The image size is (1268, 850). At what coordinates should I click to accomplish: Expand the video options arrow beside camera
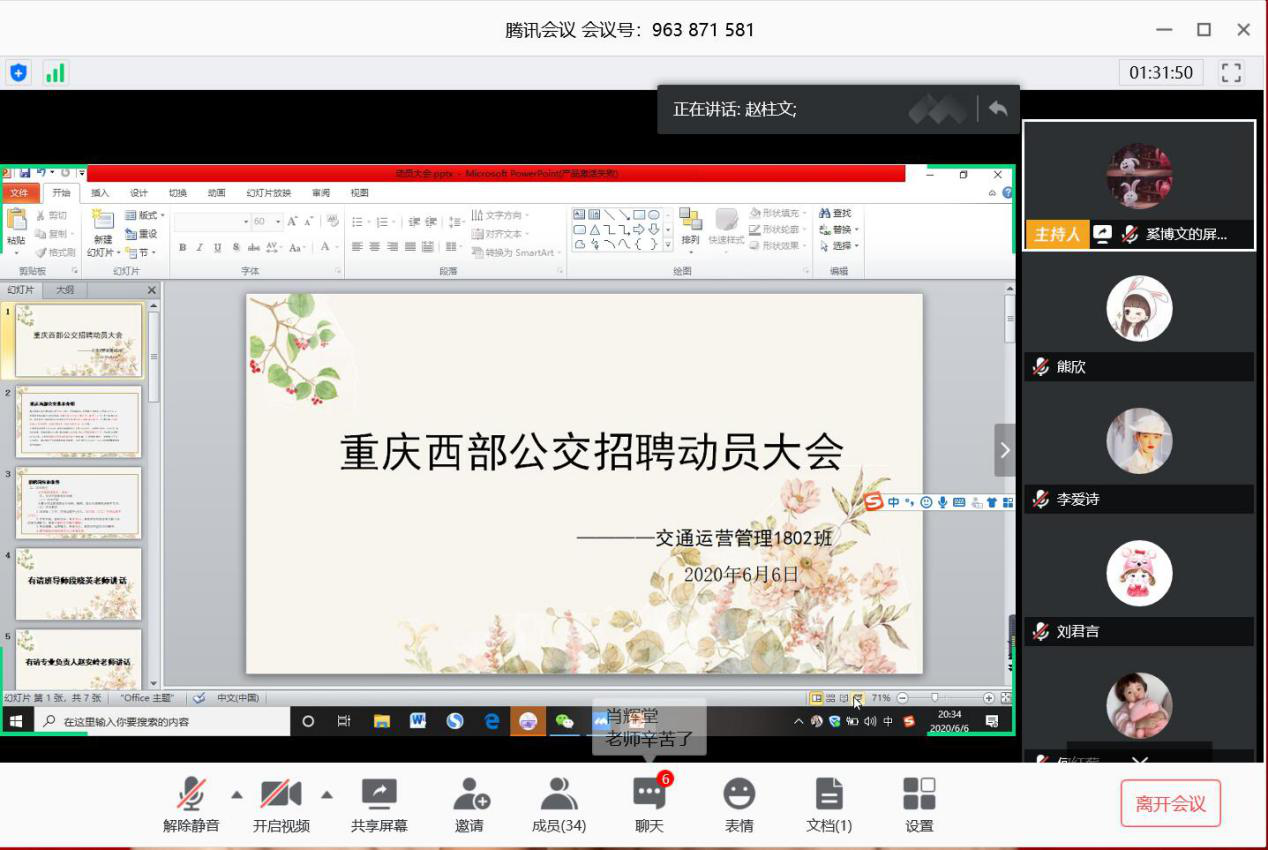pos(327,795)
